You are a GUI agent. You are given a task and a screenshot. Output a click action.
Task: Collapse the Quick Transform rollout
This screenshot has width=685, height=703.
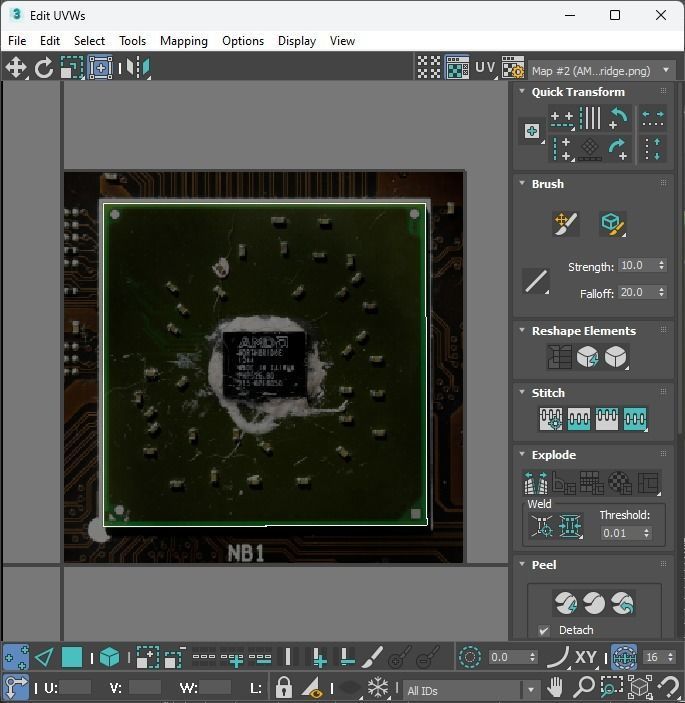click(522, 91)
